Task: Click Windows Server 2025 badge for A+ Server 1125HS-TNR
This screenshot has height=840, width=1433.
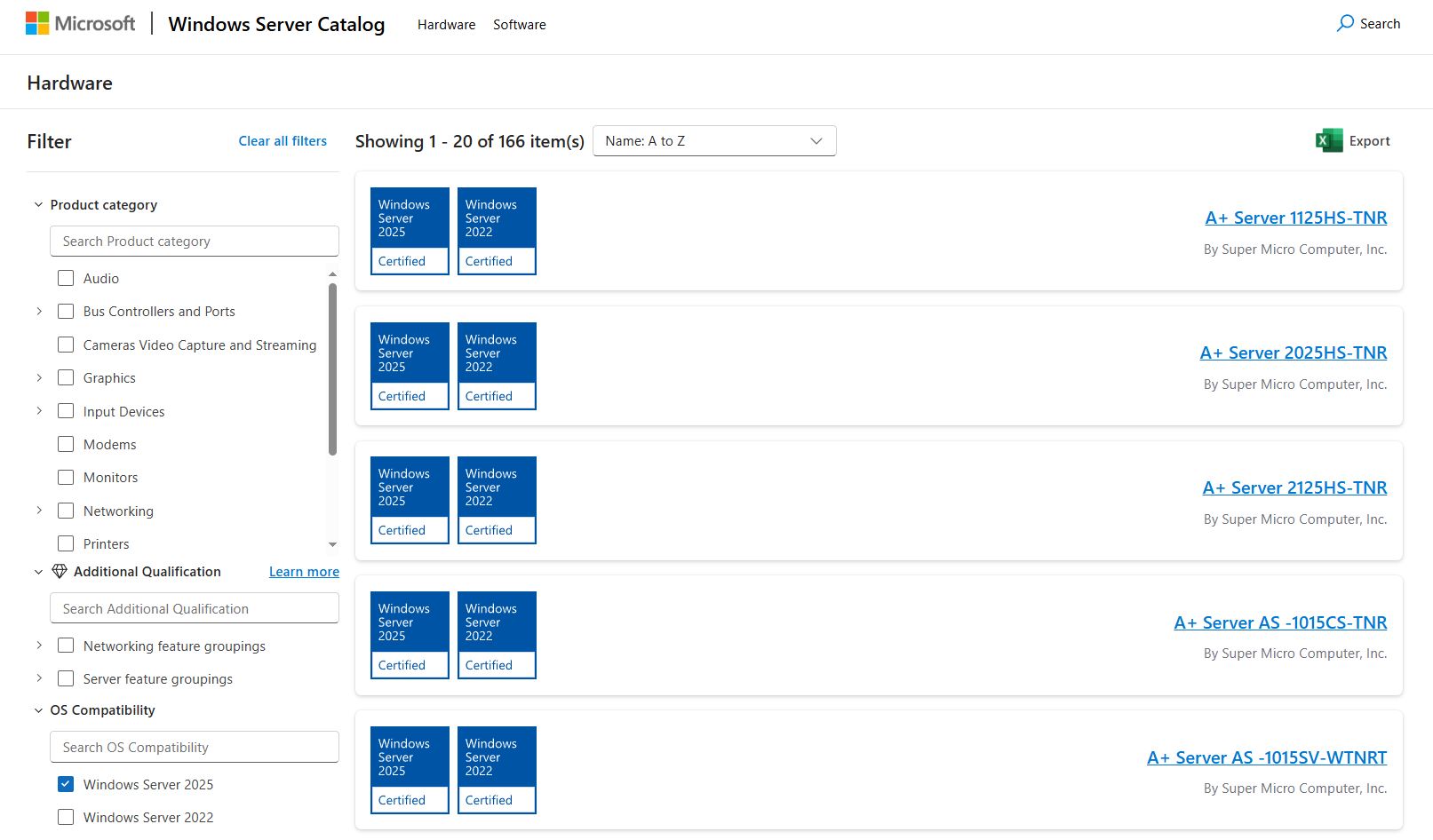Action: [410, 231]
